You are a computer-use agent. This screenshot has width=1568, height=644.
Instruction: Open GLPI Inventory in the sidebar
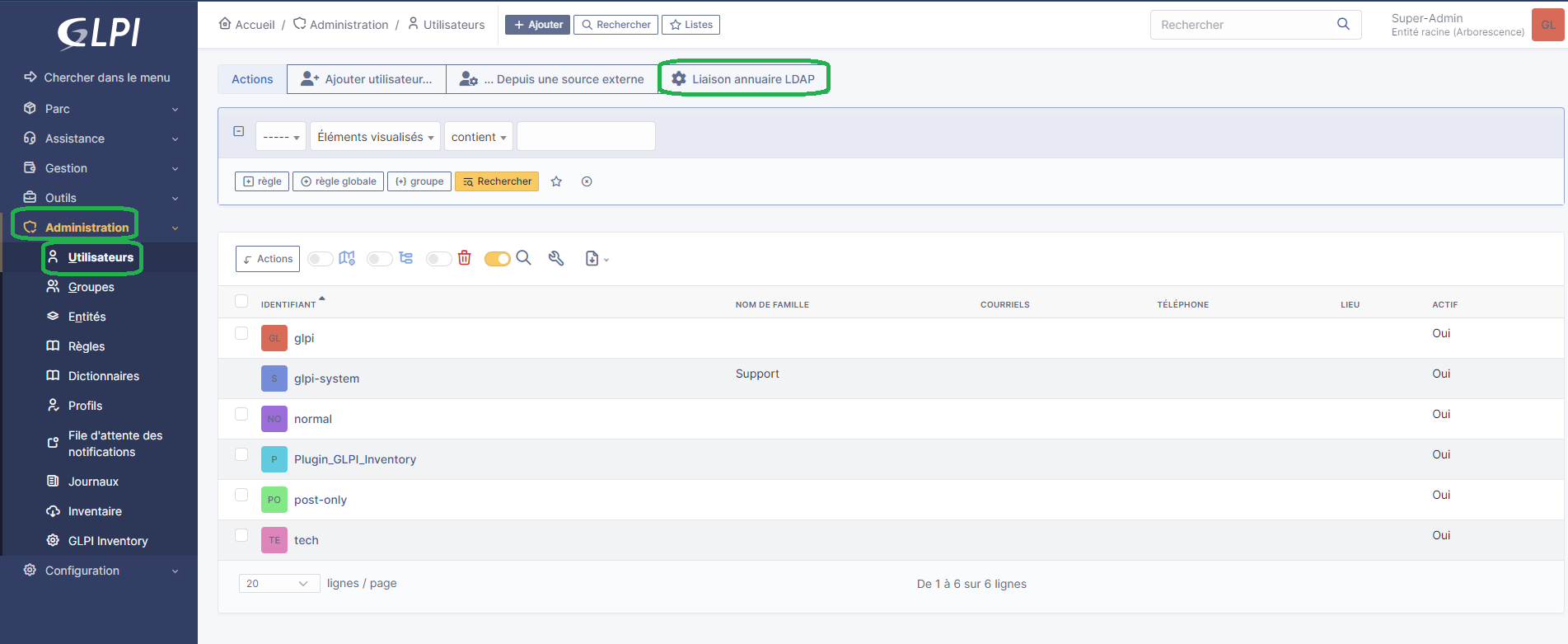(x=108, y=541)
